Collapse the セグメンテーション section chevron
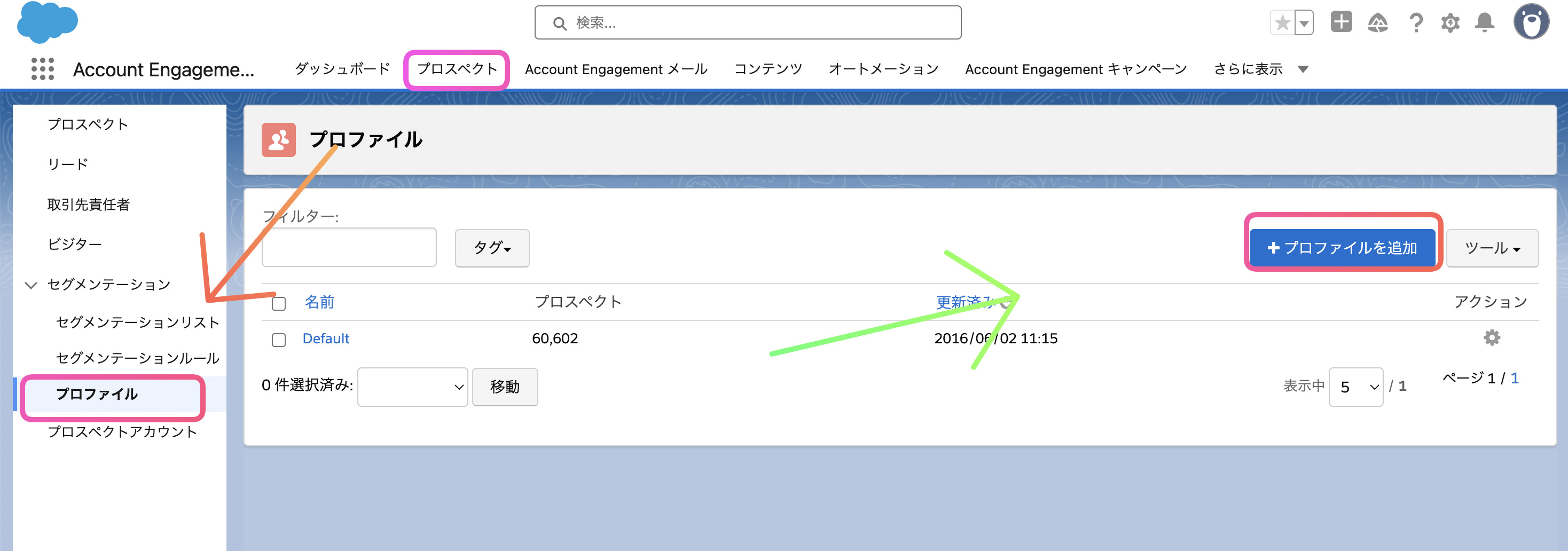This screenshot has width=1568, height=551. [31, 285]
